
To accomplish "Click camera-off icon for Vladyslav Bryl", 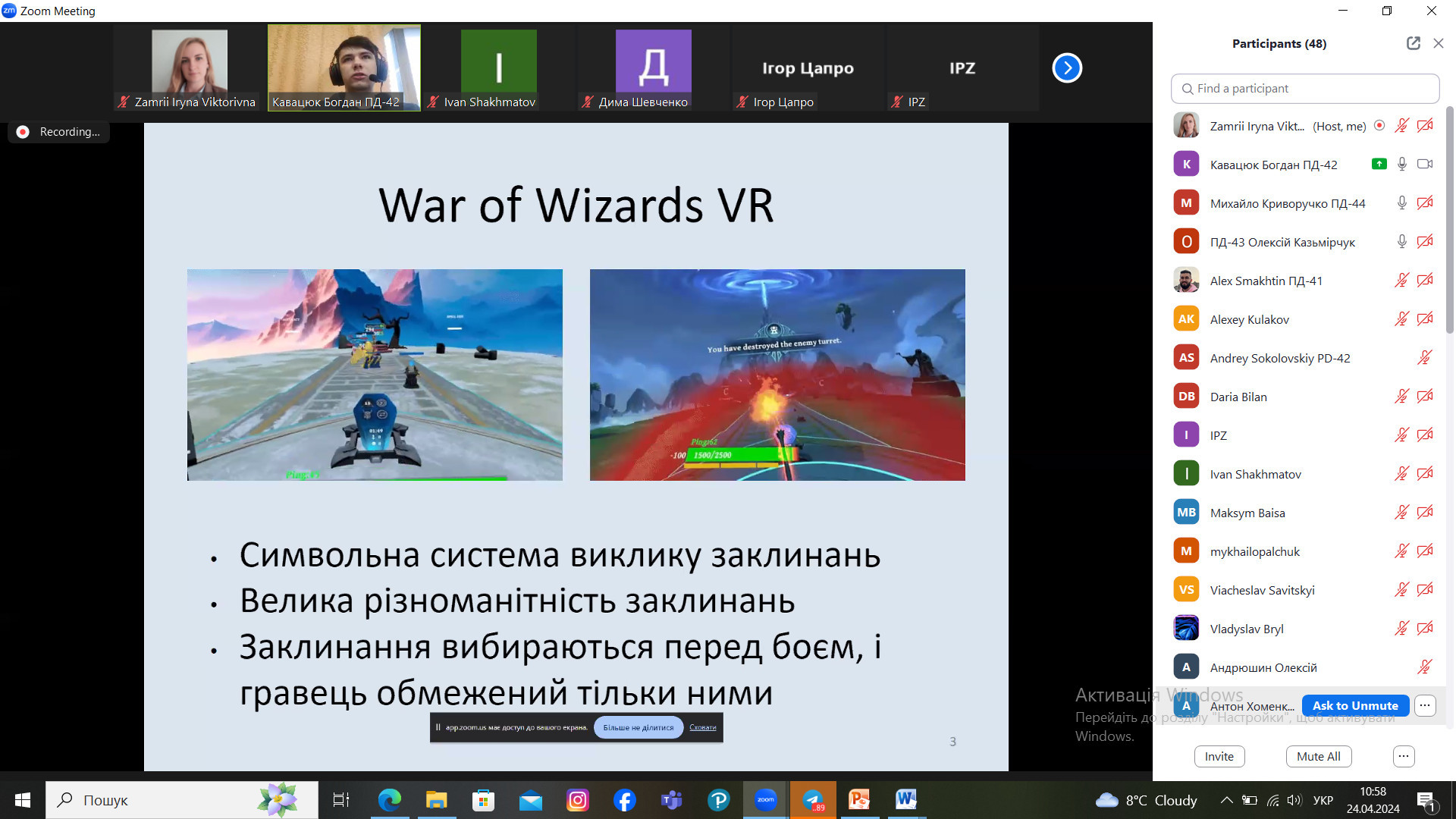I will click(1425, 629).
